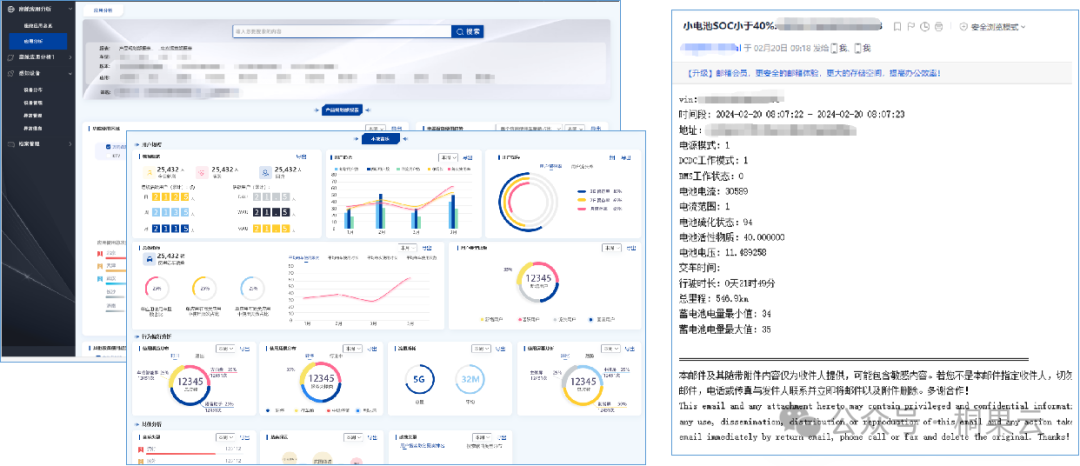Click the blue car icon beside 25,432 辆

149,259
